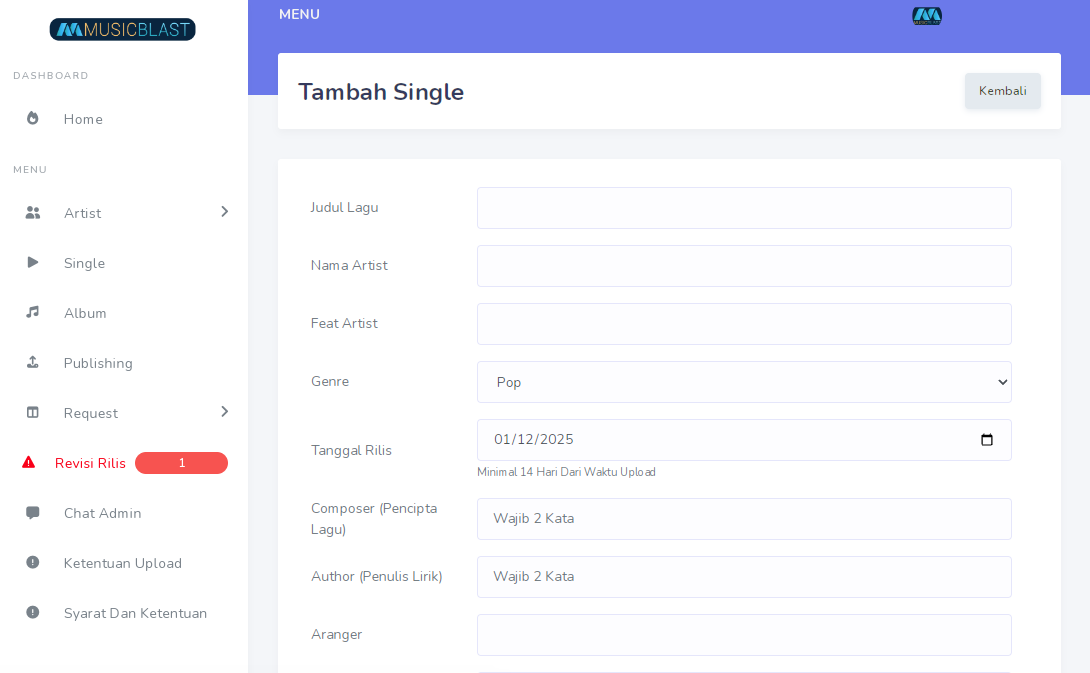The width and height of the screenshot is (1090, 673).
Task: Click the Home flame icon in sidebar
Action: coord(33,118)
